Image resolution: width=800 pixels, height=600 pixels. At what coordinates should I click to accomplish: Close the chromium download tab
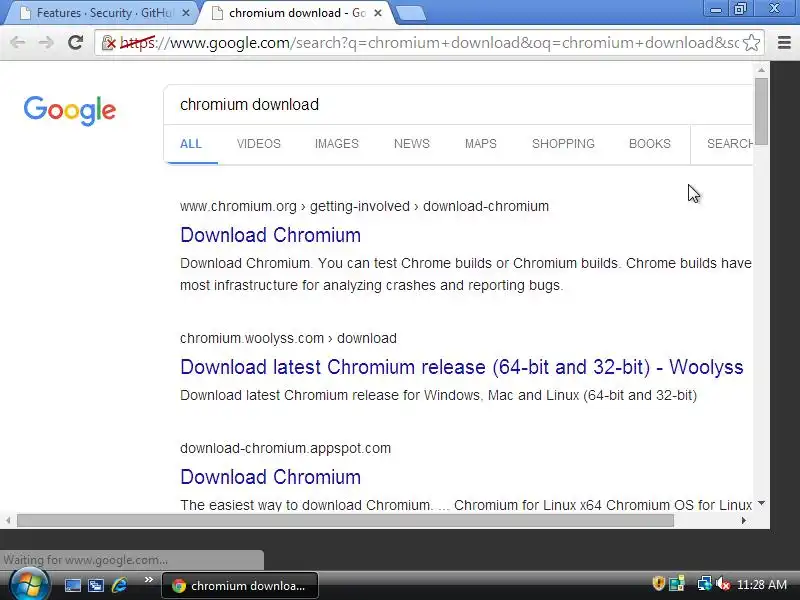pos(378,13)
